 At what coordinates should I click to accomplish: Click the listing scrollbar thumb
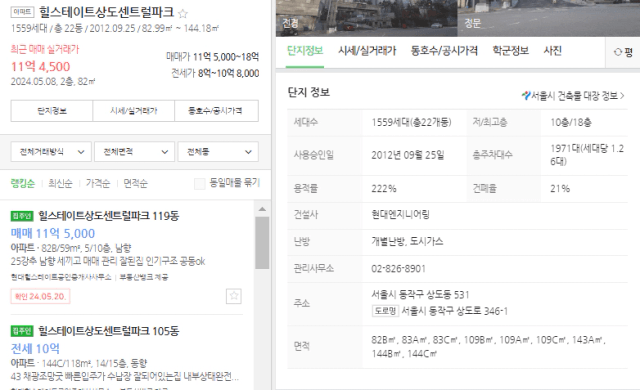pyautogui.click(x=262, y=243)
